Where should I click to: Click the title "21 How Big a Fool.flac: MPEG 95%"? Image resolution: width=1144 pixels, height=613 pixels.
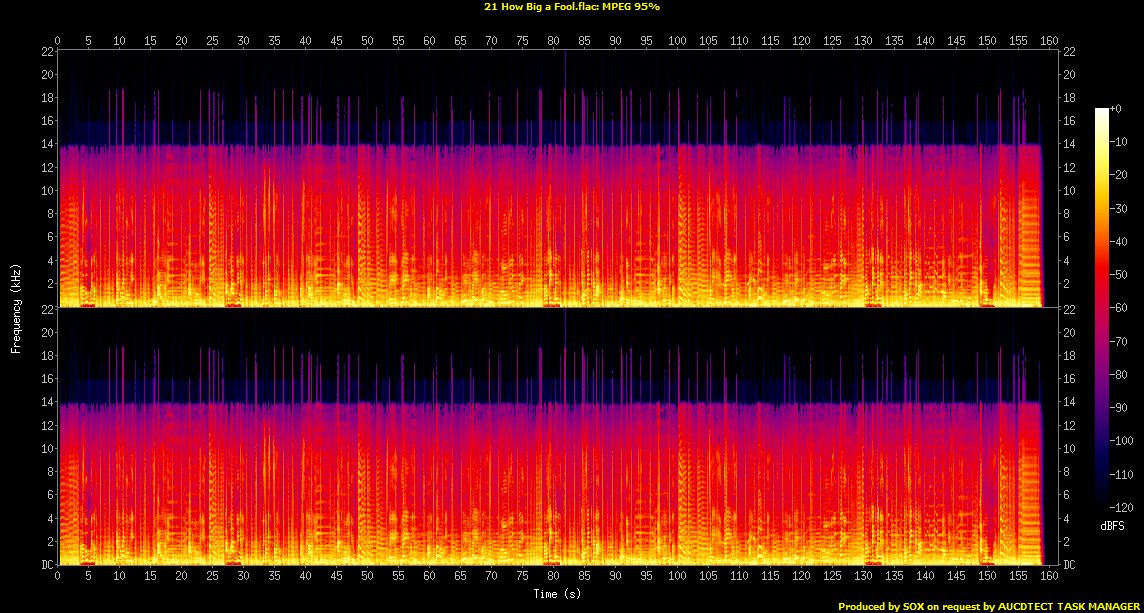pyautogui.click(x=571, y=6)
